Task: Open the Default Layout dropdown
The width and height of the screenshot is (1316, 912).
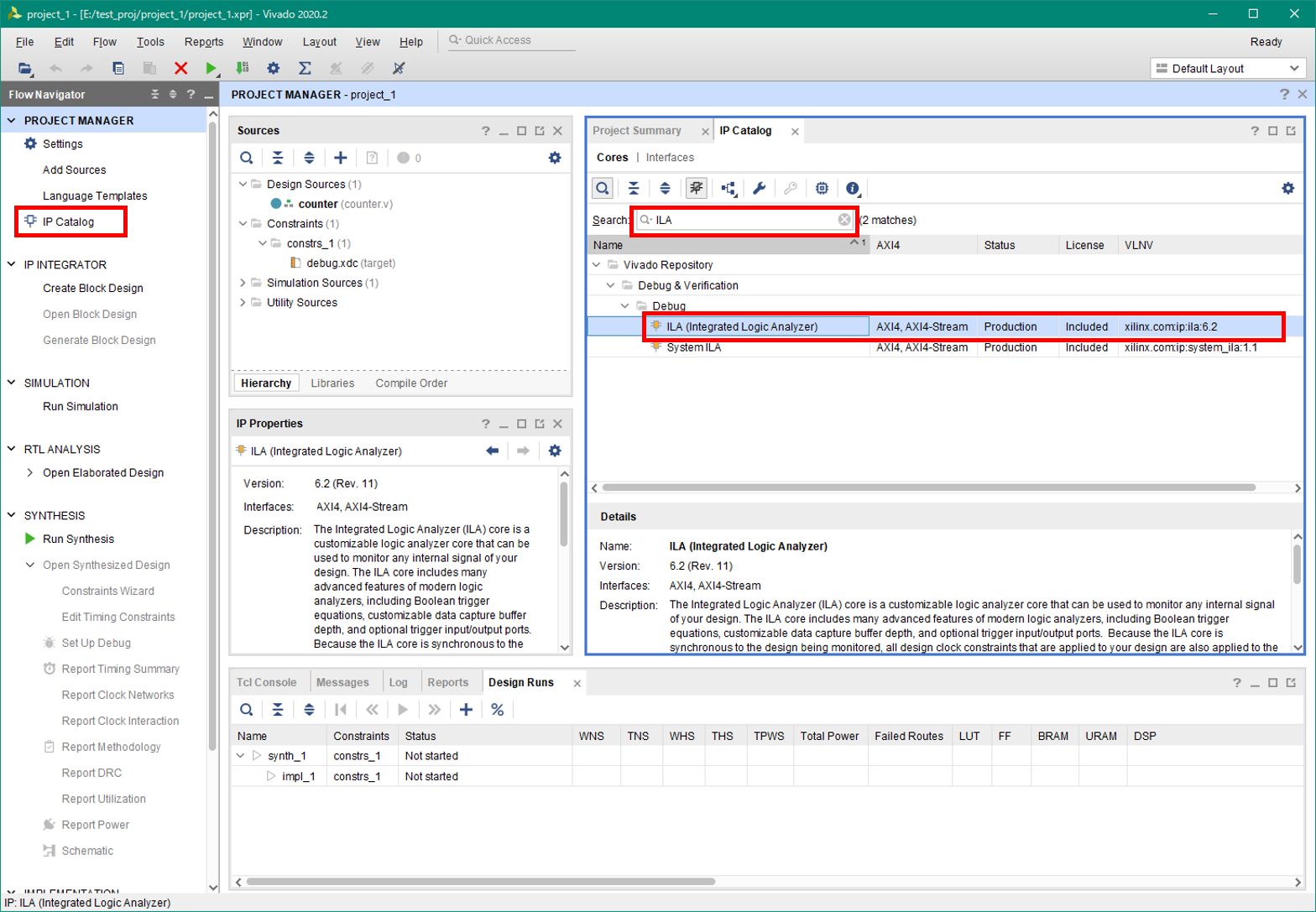Action: click(1227, 69)
